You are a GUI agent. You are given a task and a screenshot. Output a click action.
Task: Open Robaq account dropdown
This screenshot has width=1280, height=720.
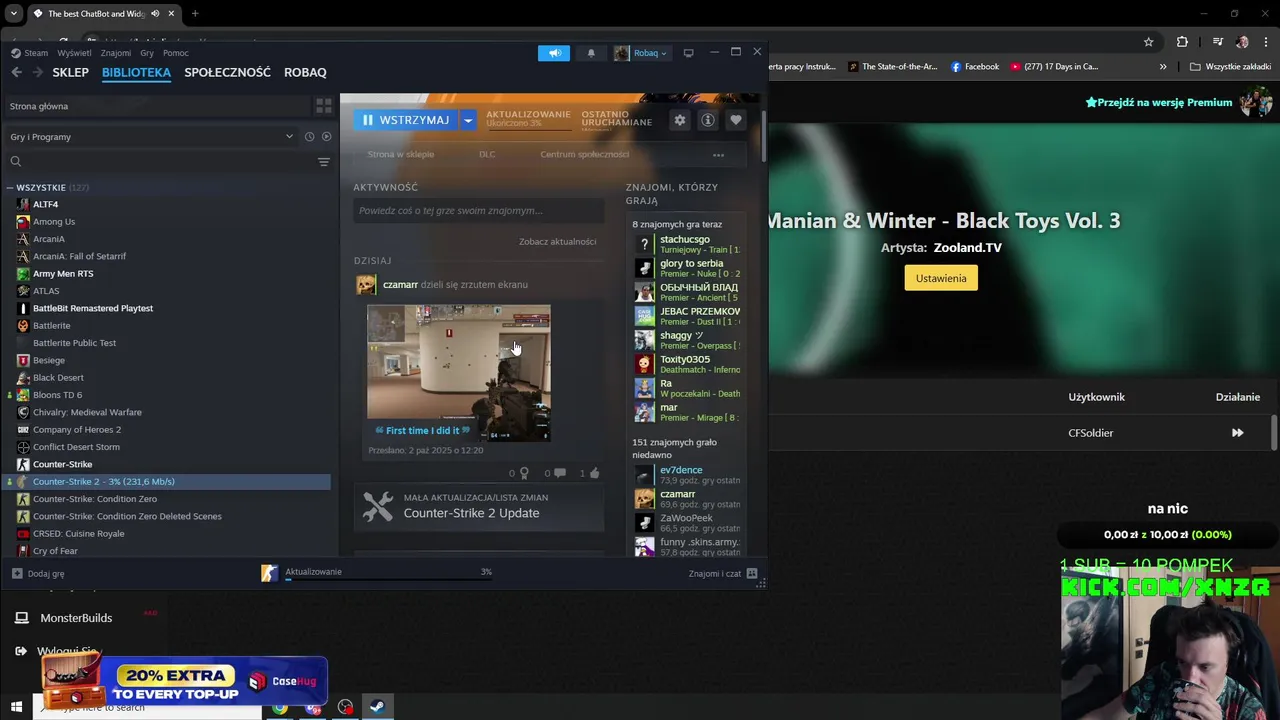click(641, 53)
